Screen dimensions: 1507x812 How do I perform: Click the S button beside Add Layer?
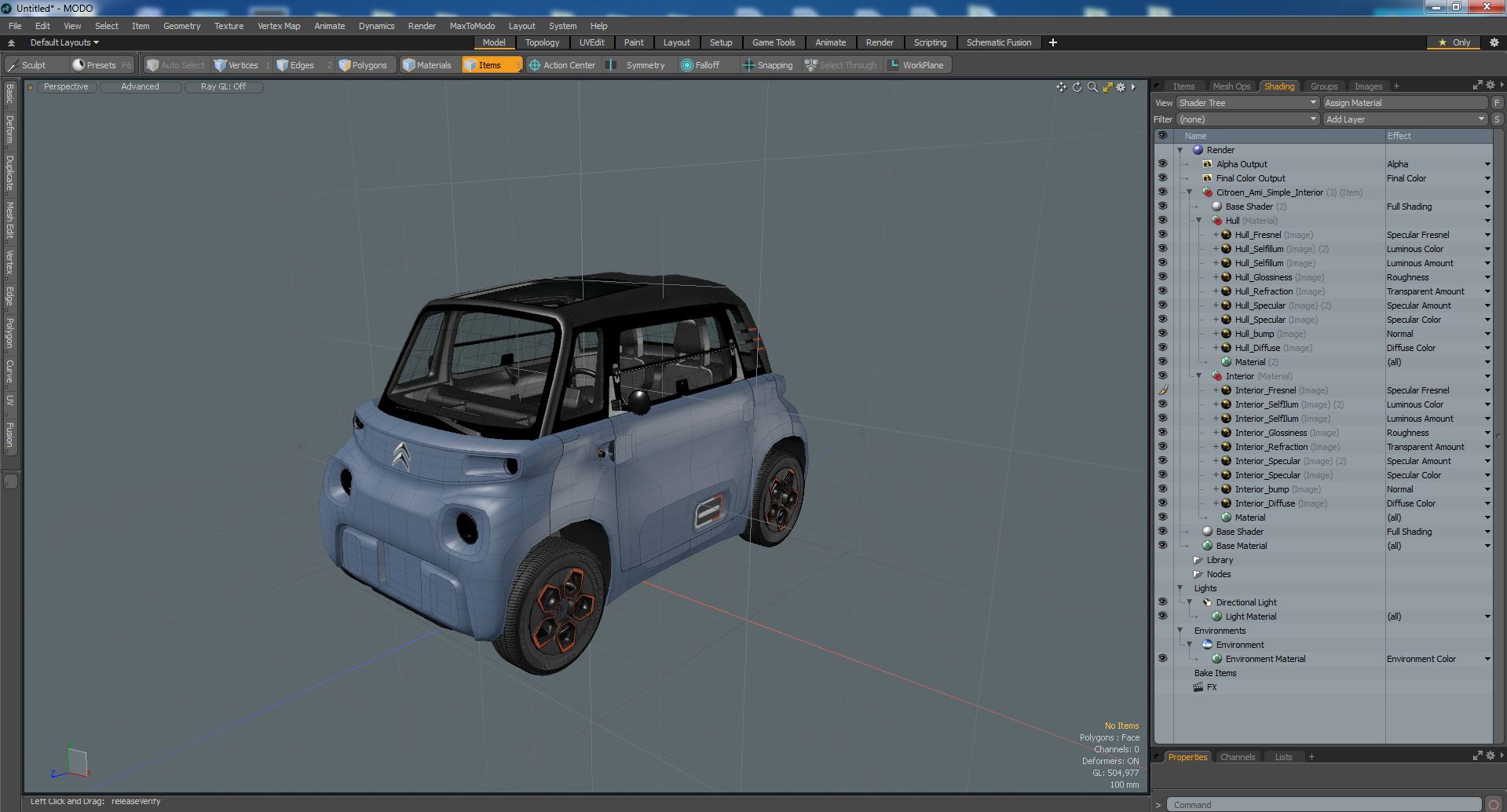(1497, 119)
